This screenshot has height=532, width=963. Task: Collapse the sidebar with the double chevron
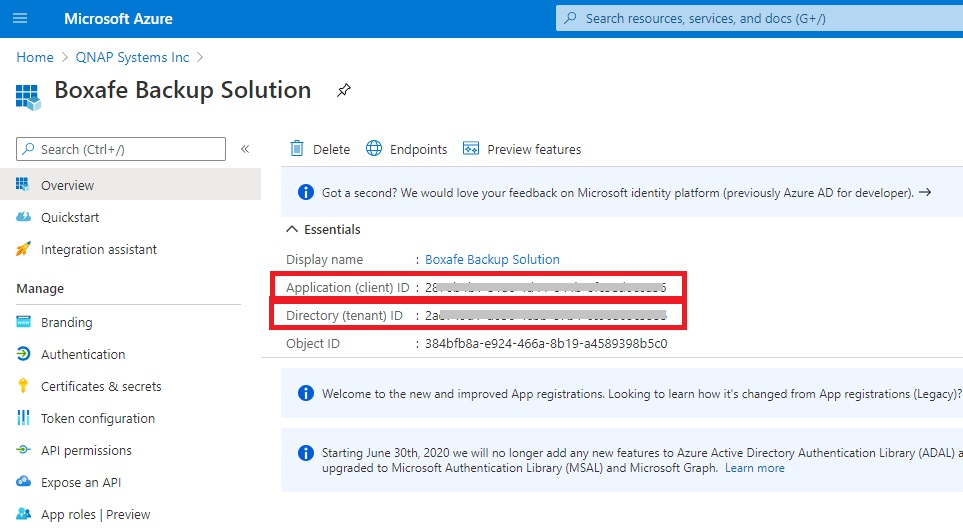pyautogui.click(x=245, y=149)
